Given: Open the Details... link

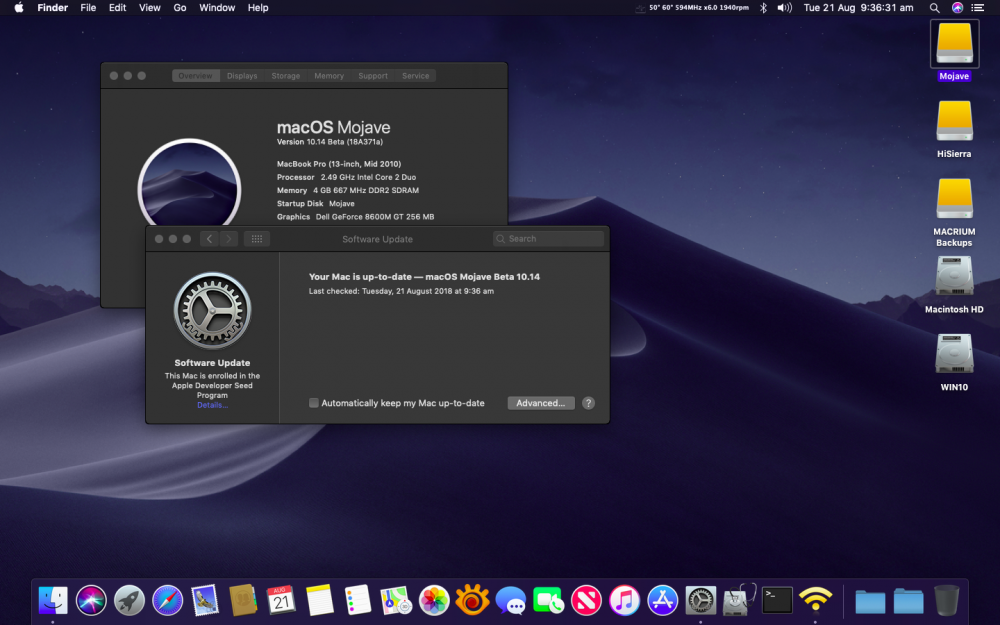Looking at the screenshot, I should tap(212, 405).
